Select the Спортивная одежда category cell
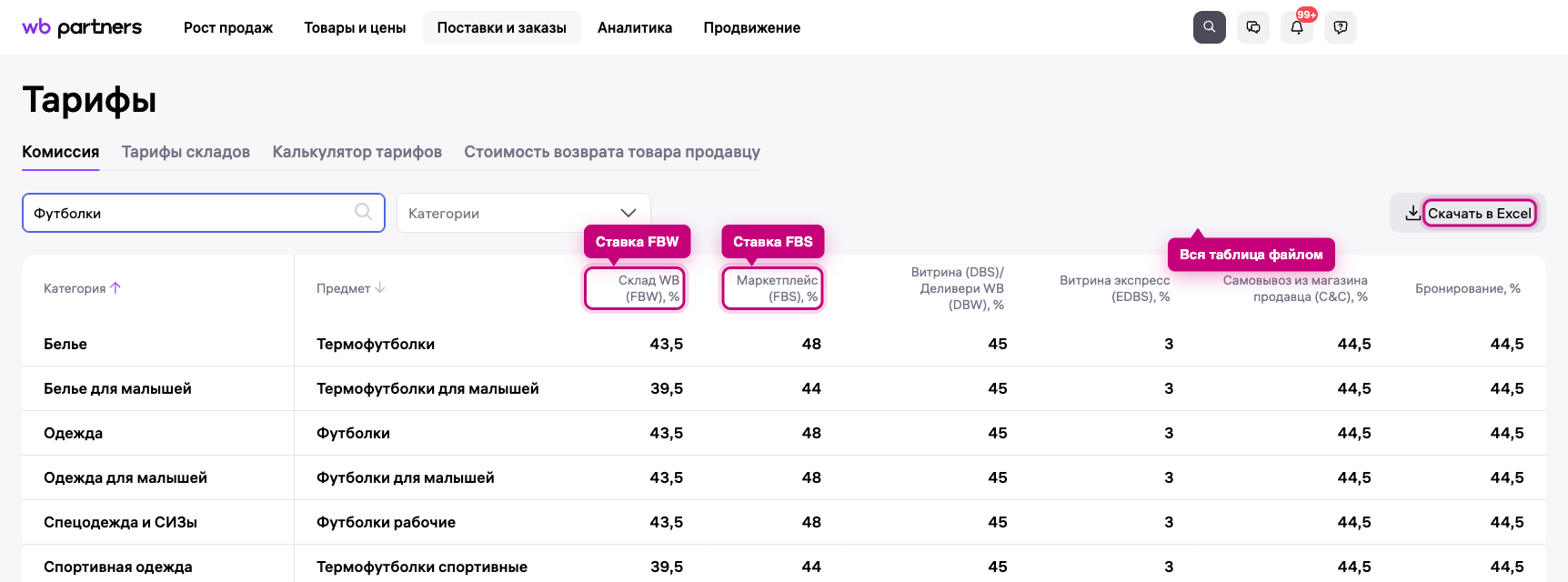Screen dimensions: 1568x582 [118, 567]
